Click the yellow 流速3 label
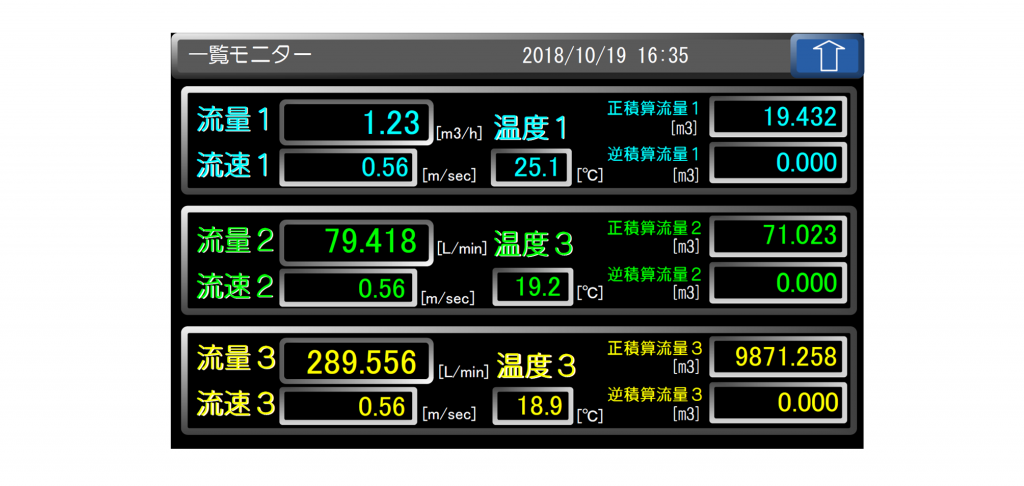The width and height of the screenshot is (1024, 486). click(236, 405)
